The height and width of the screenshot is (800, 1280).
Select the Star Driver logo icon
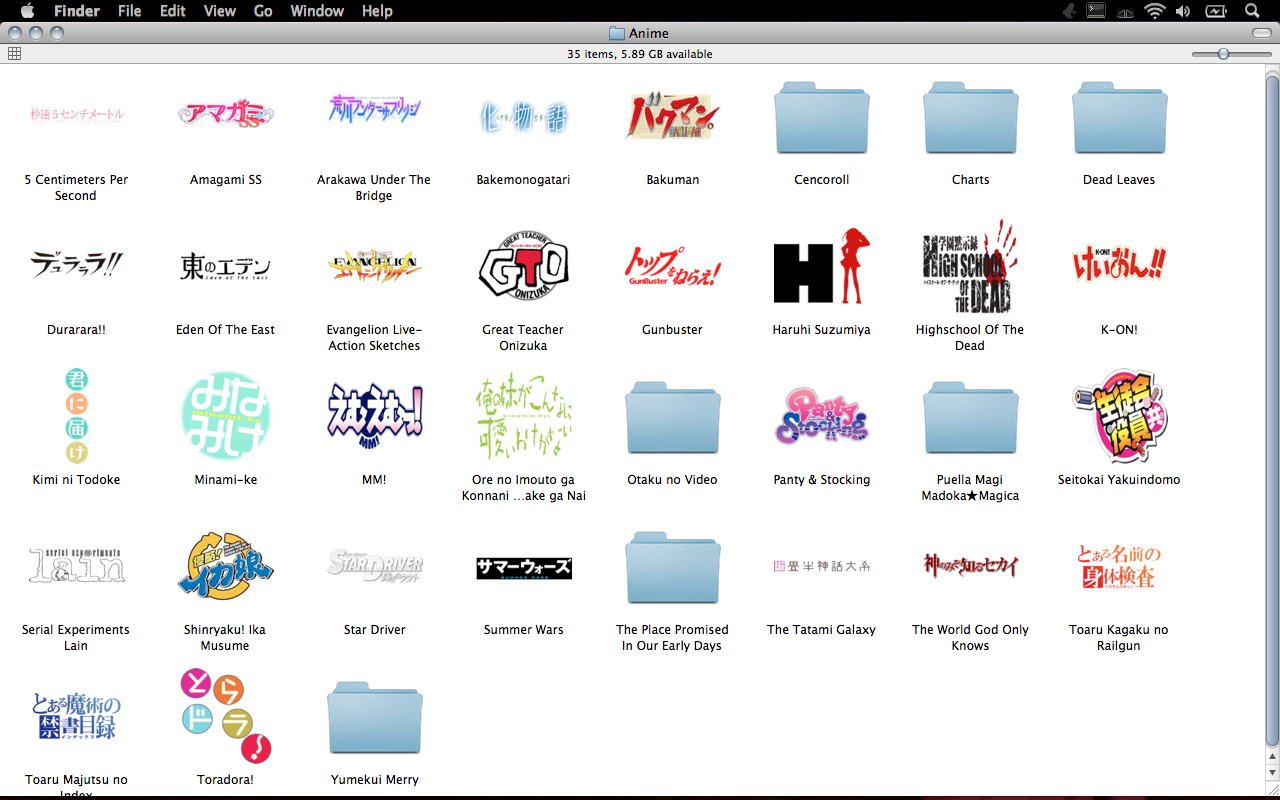[x=375, y=566]
